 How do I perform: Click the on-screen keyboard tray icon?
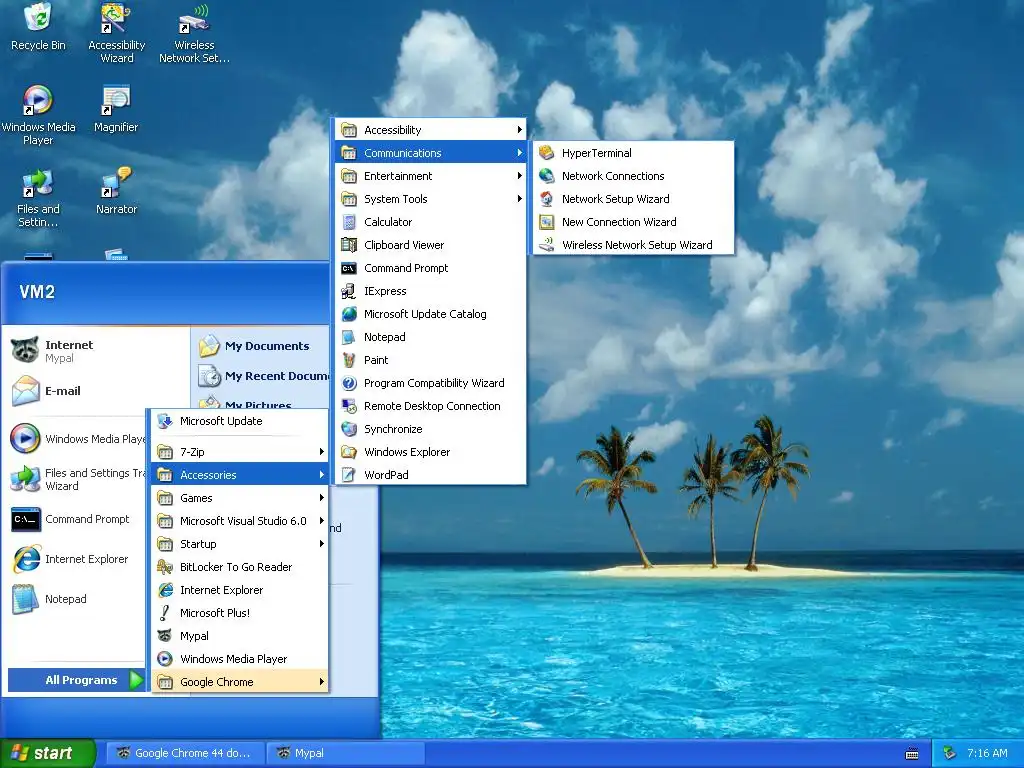(x=912, y=754)
